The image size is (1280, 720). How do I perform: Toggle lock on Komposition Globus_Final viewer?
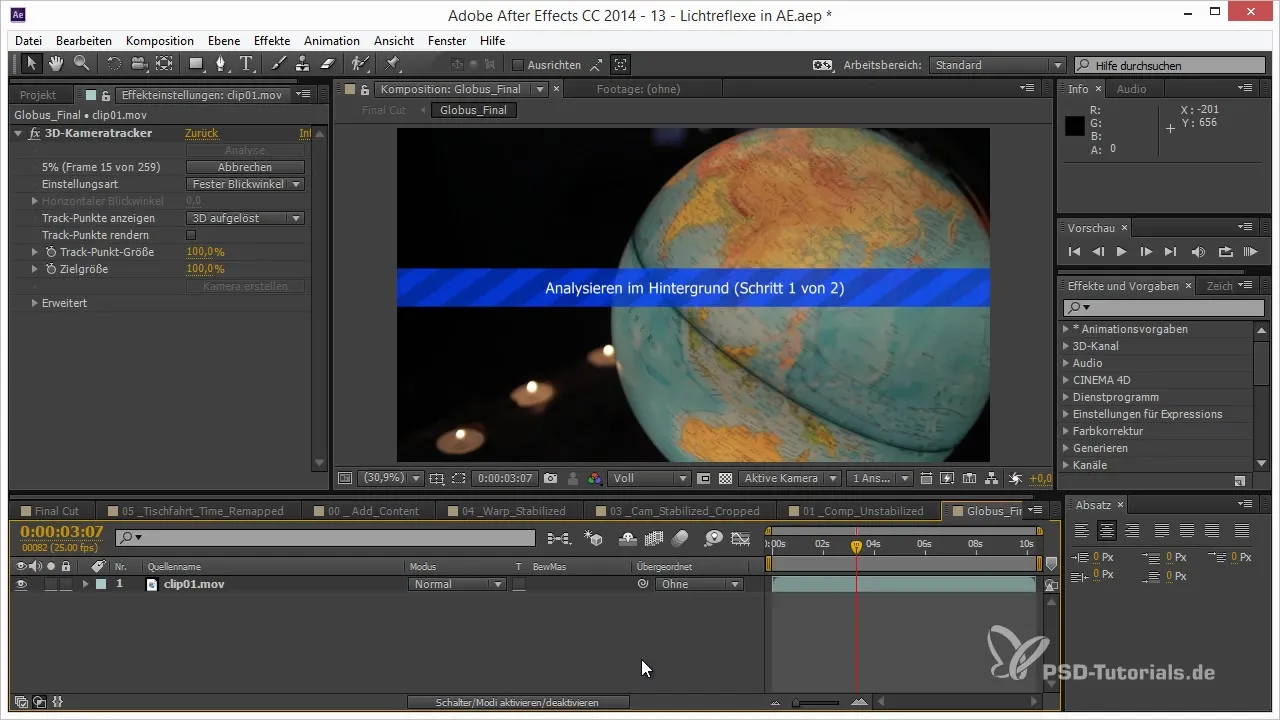364,89
